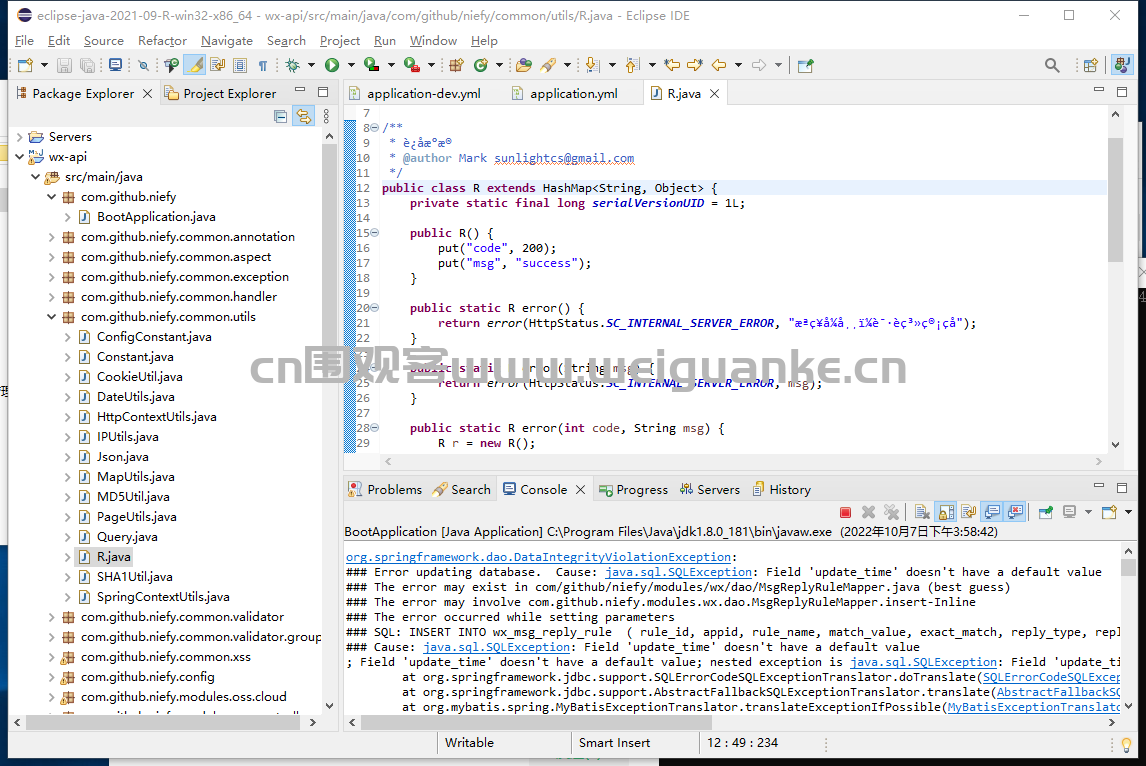The height and width of the screenshot is (766, 1146).
Task: Open the Navigate menu
Action: coord(227,41)
